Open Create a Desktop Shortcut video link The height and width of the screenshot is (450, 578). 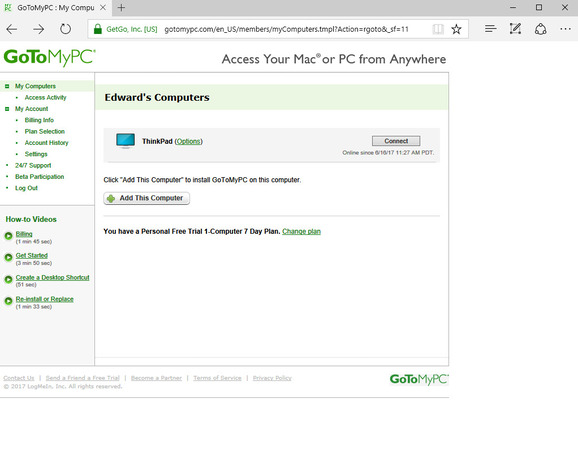(52, 278)
